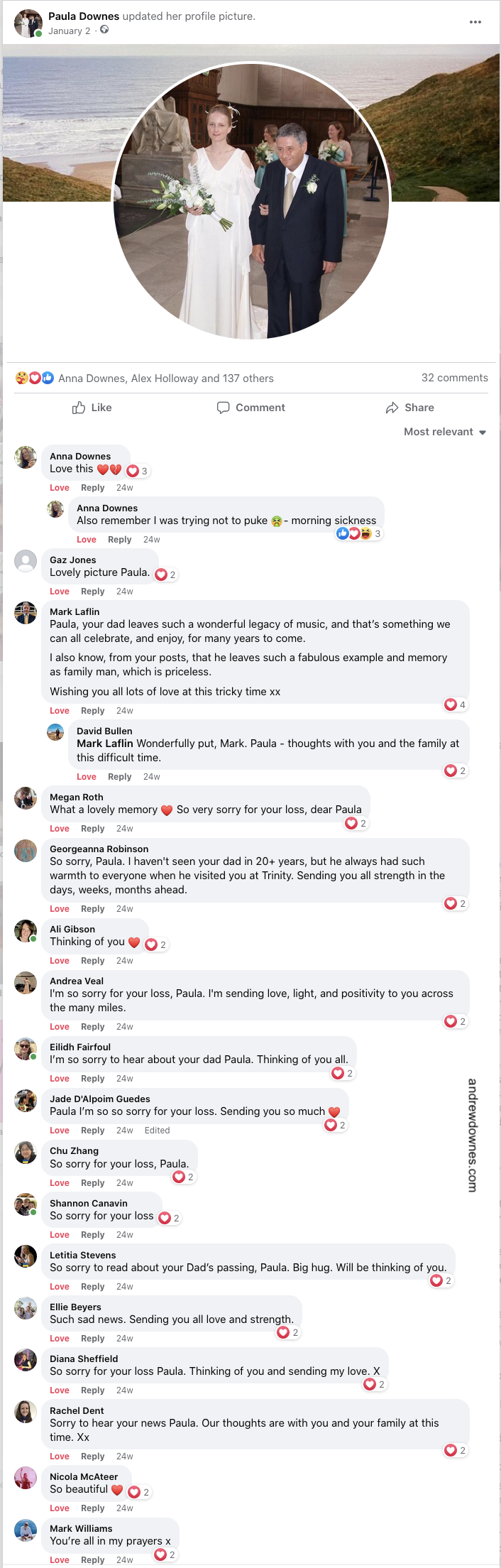Open the post options three-dot menu
501x1568 pixels.
tap(475, 22)
